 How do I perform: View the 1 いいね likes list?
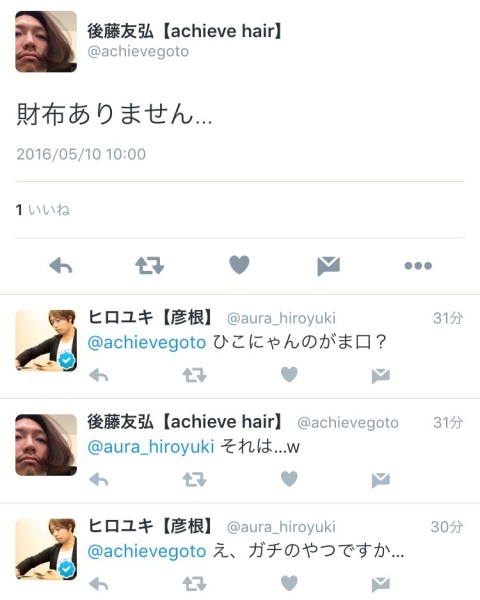(43, 210)
